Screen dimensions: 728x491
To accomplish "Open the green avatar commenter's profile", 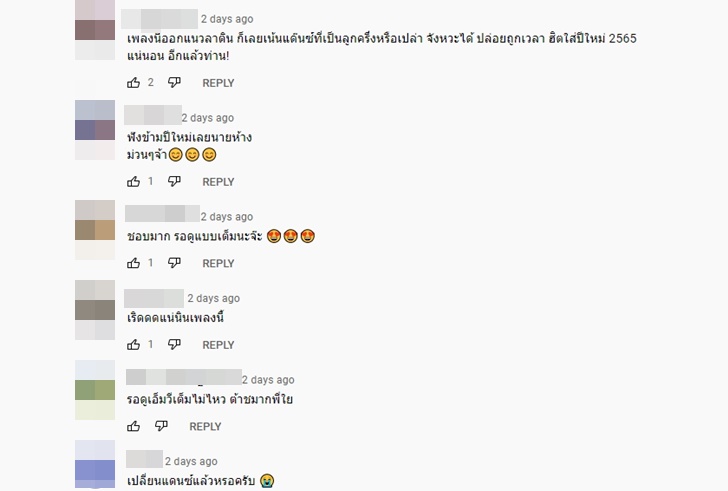I will [95, 390].
